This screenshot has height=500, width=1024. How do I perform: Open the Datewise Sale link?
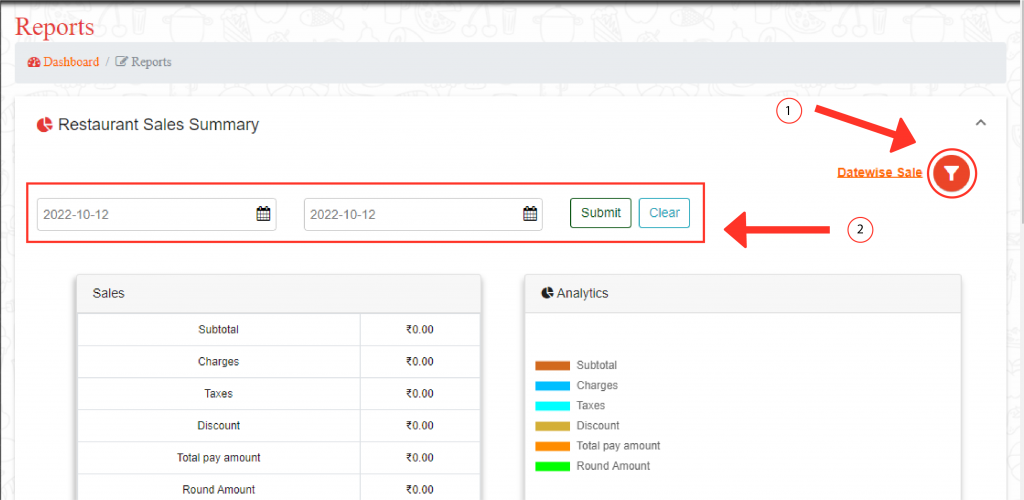pyautogui.click(x=879, y=173)
